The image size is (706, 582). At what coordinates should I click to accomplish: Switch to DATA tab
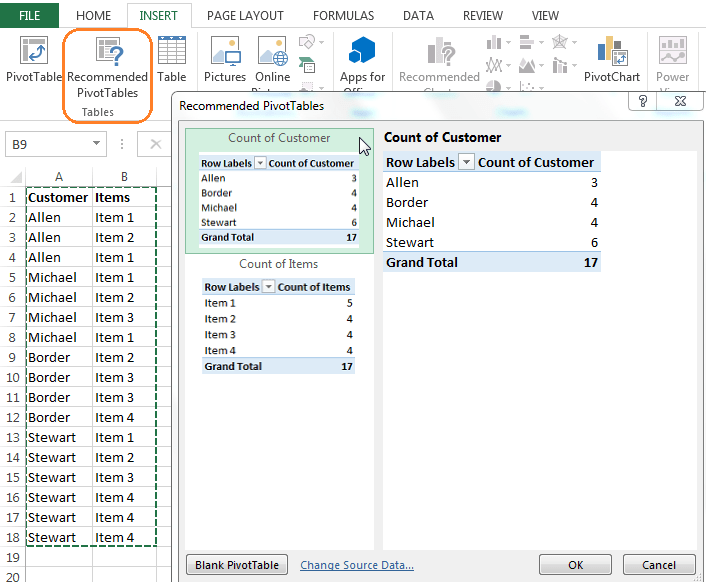pos(418,16)
